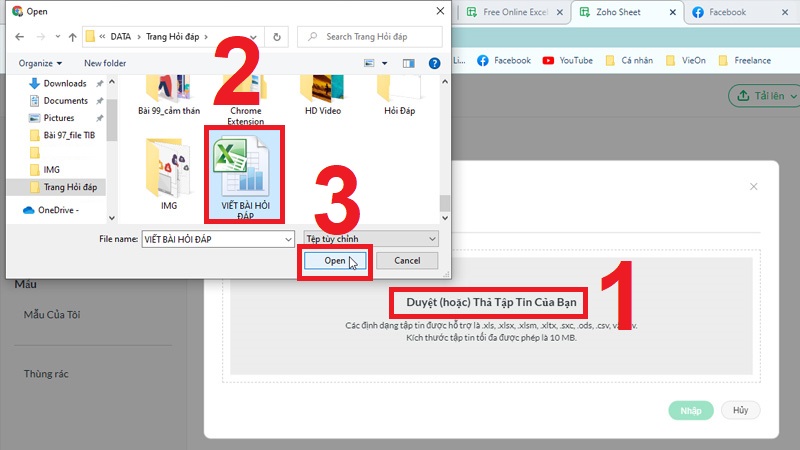The height and width of the screenshot is (450, 800).
Task: Expand the view options dropdown arrow
Action: (x=385, y=63)
